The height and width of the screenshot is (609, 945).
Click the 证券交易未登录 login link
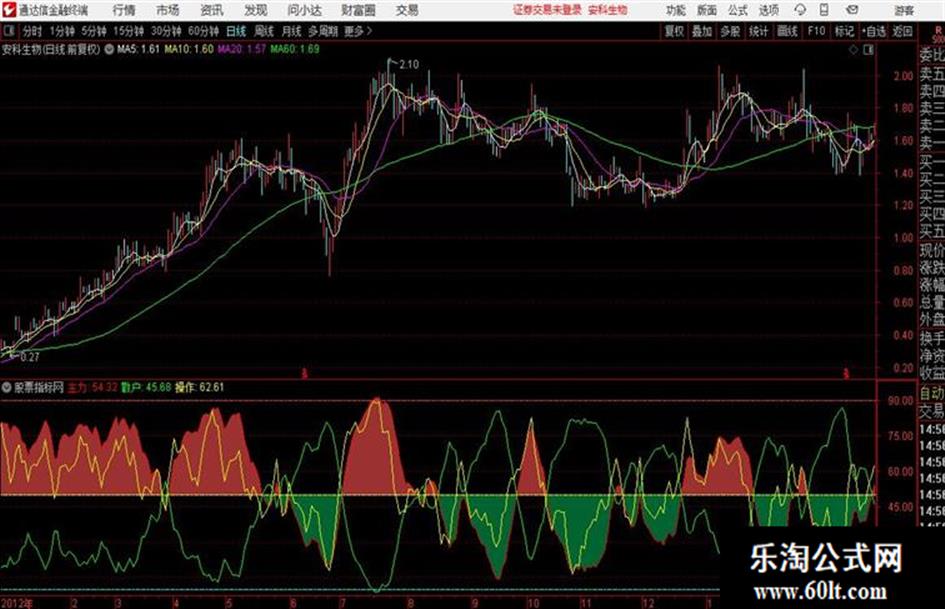pos(547,10)
